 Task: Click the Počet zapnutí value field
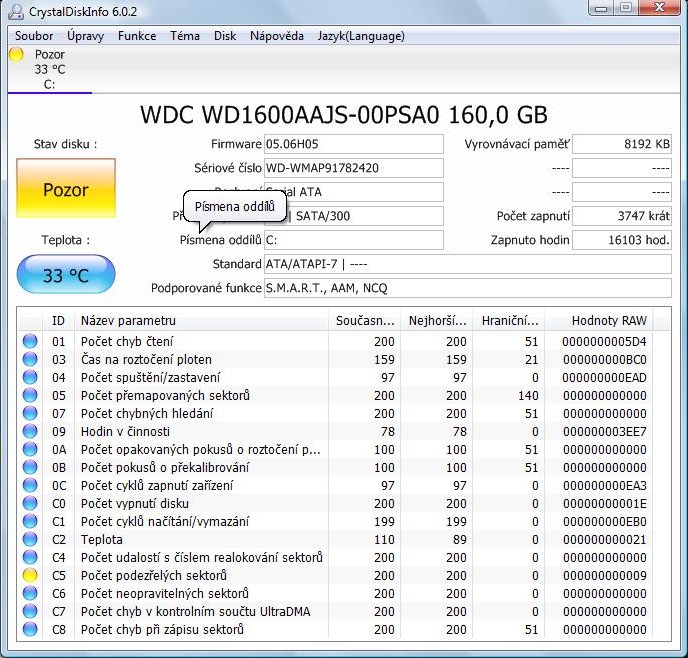click(622, 216)
